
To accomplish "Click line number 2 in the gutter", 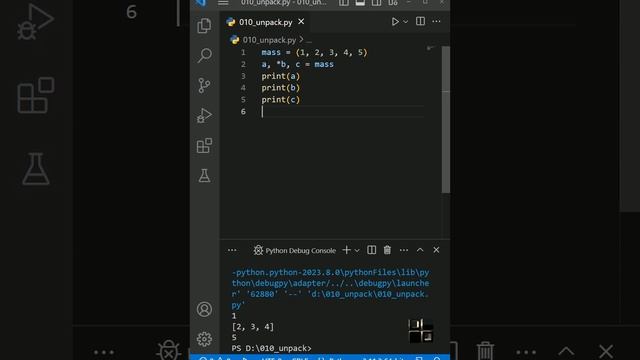I will coord(243,64).
